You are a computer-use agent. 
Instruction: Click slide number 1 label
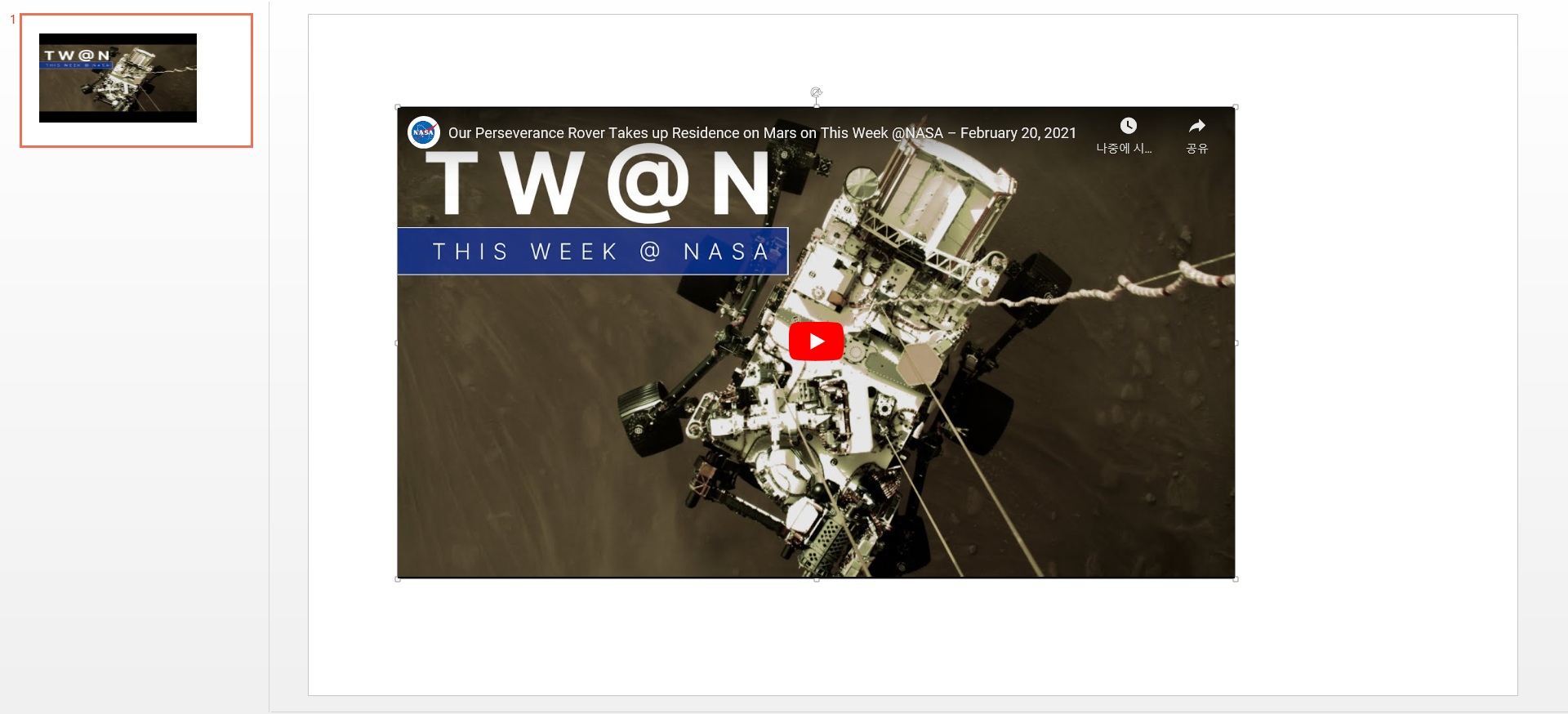[13, 20]
